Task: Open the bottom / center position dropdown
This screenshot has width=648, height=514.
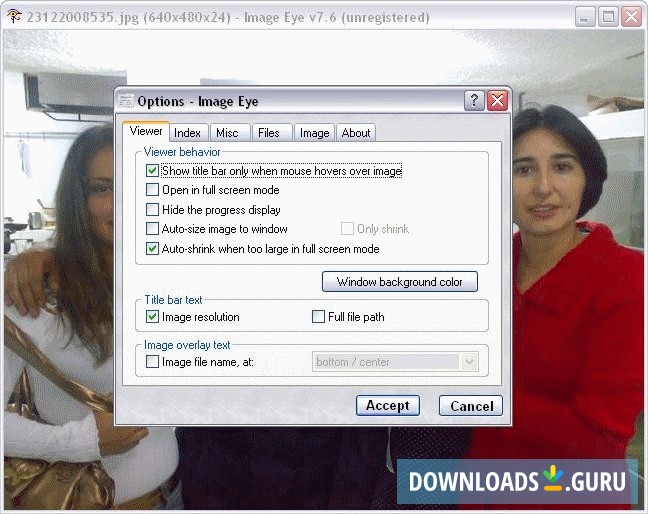Action: click(395, 362)
